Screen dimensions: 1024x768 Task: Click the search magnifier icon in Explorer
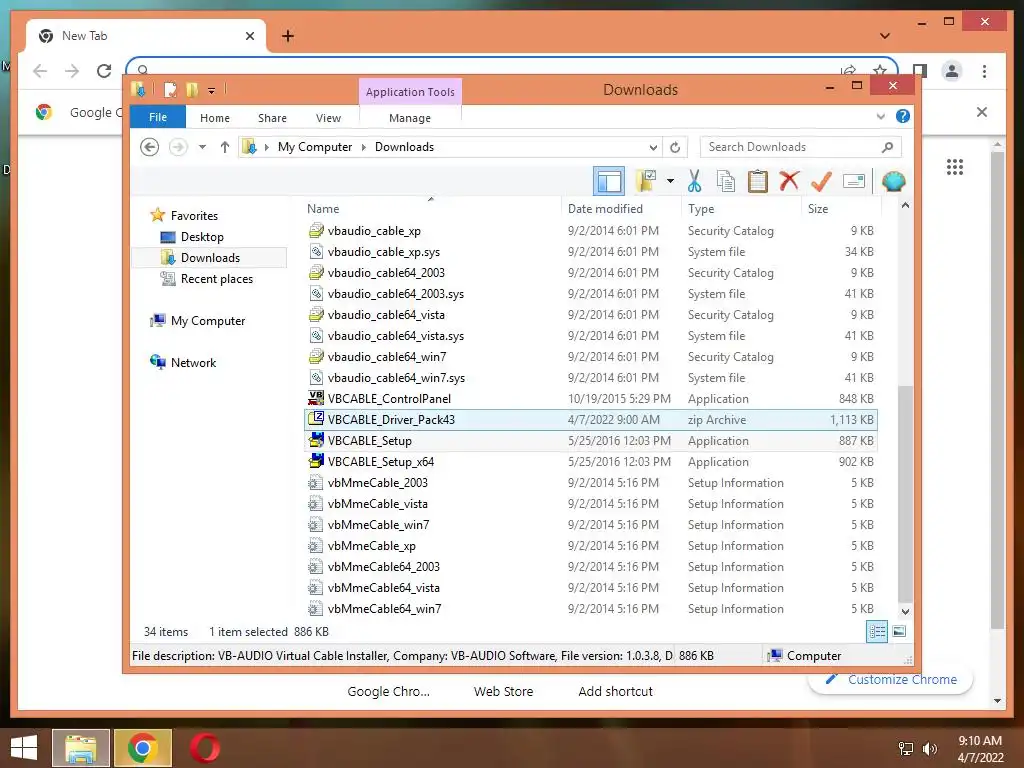coord(887,147)
